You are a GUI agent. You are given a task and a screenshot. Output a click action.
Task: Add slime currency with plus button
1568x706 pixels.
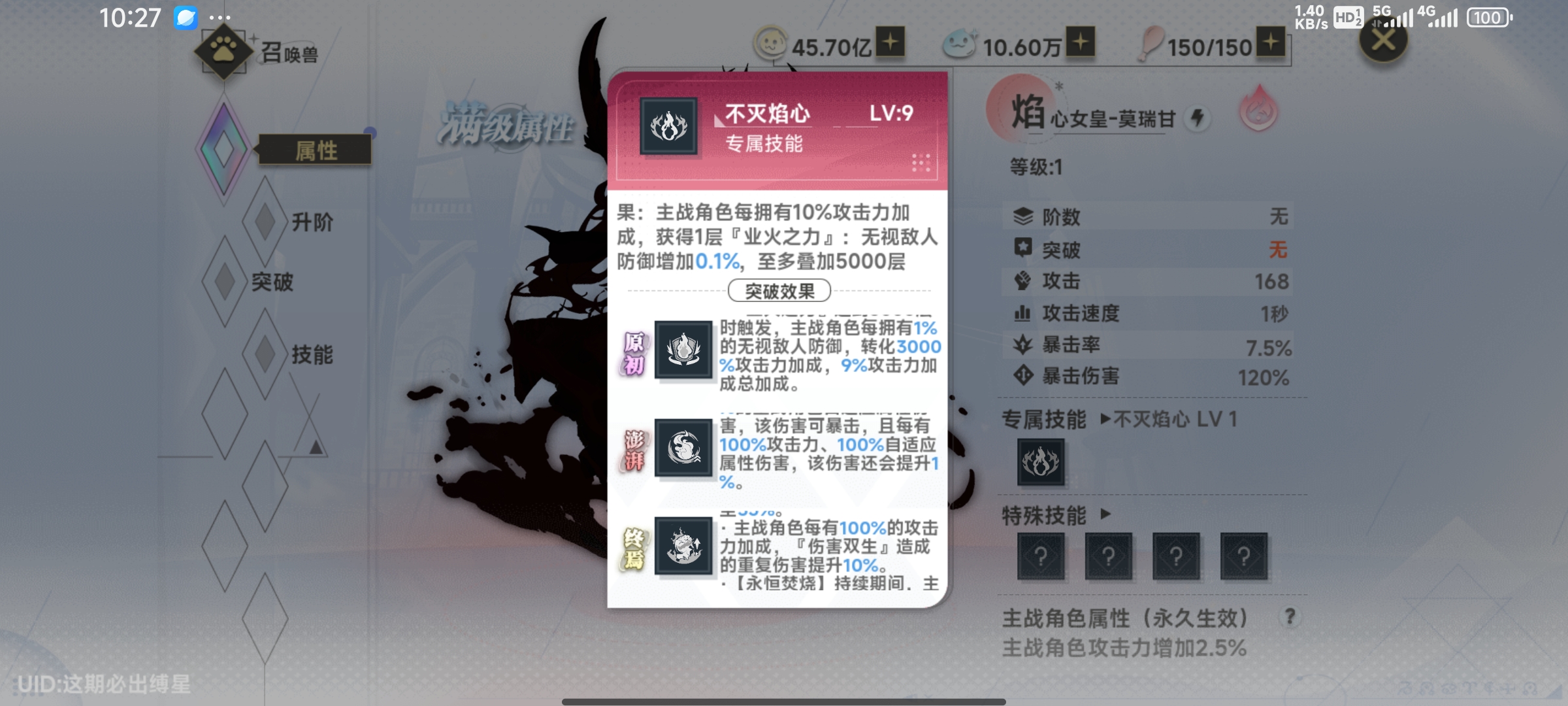[x=1081, y=42]
